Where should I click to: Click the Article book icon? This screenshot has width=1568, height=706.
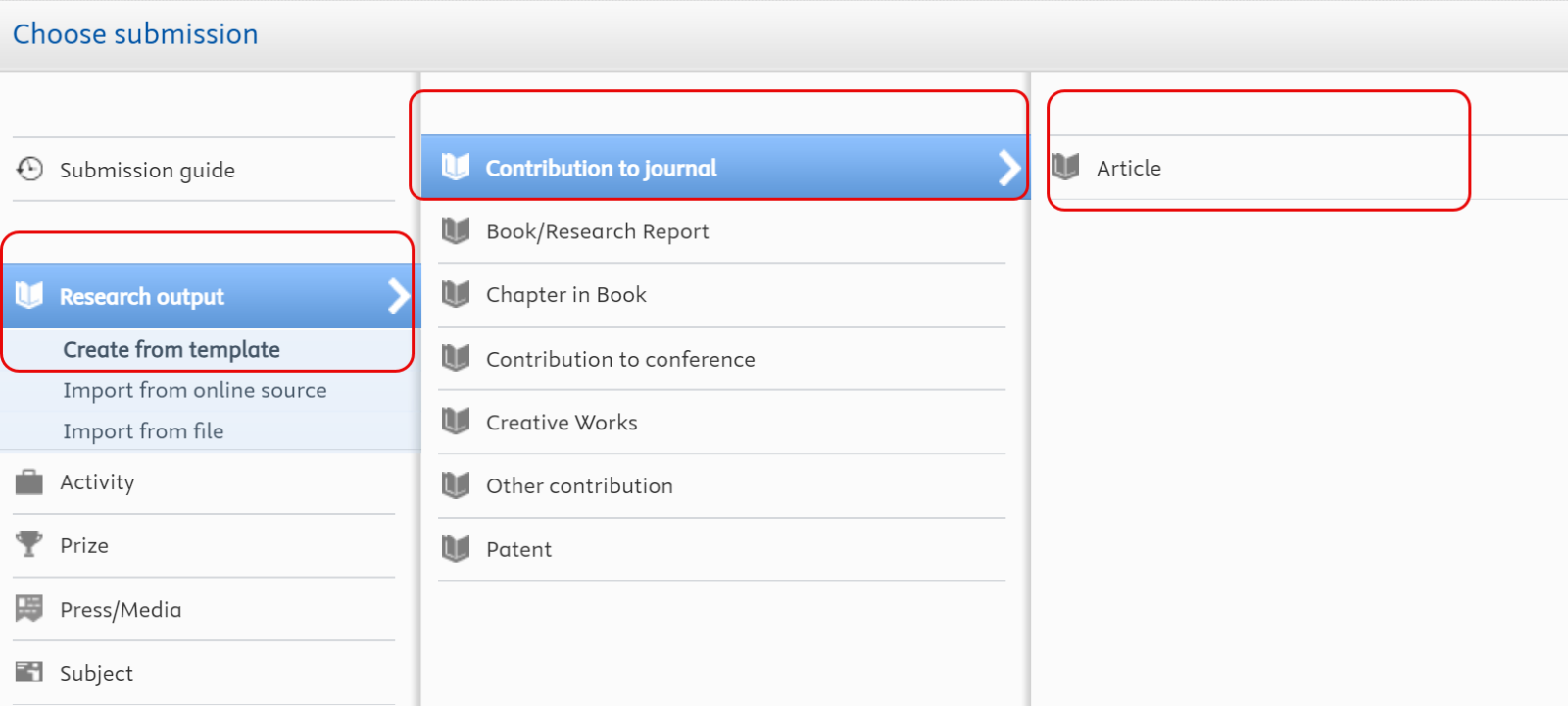[x=1065, y=168]
